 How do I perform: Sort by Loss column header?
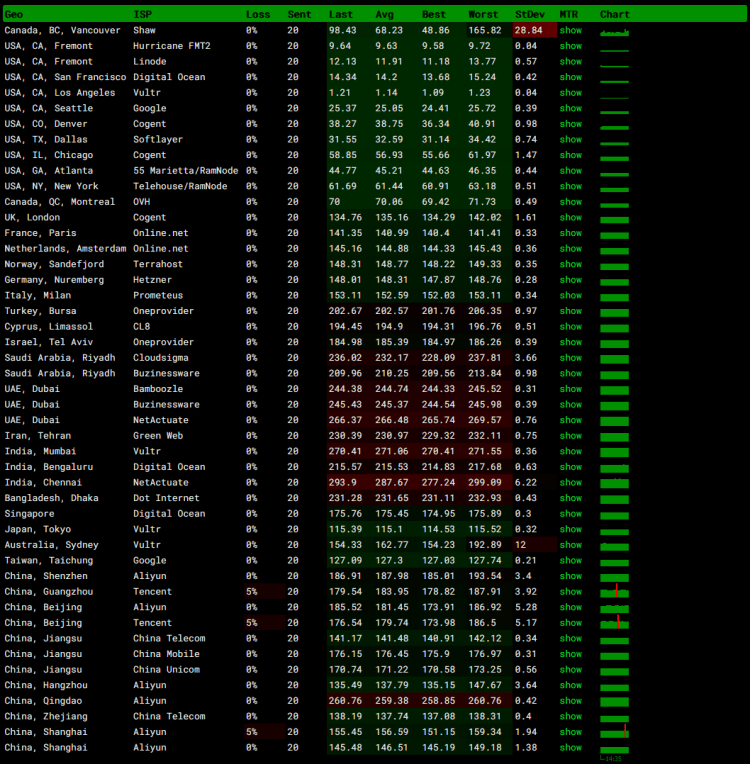[x=258, y=14]
